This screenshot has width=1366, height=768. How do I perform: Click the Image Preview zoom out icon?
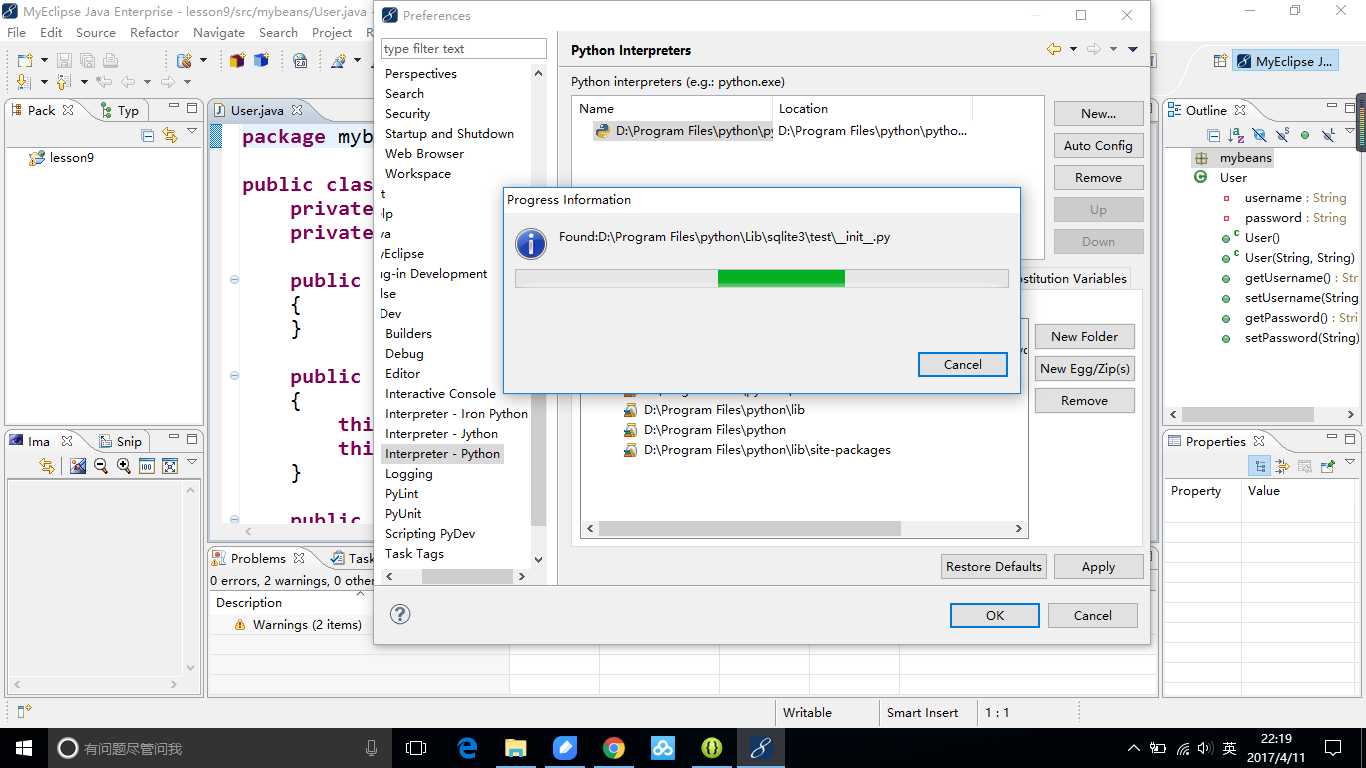101,466
